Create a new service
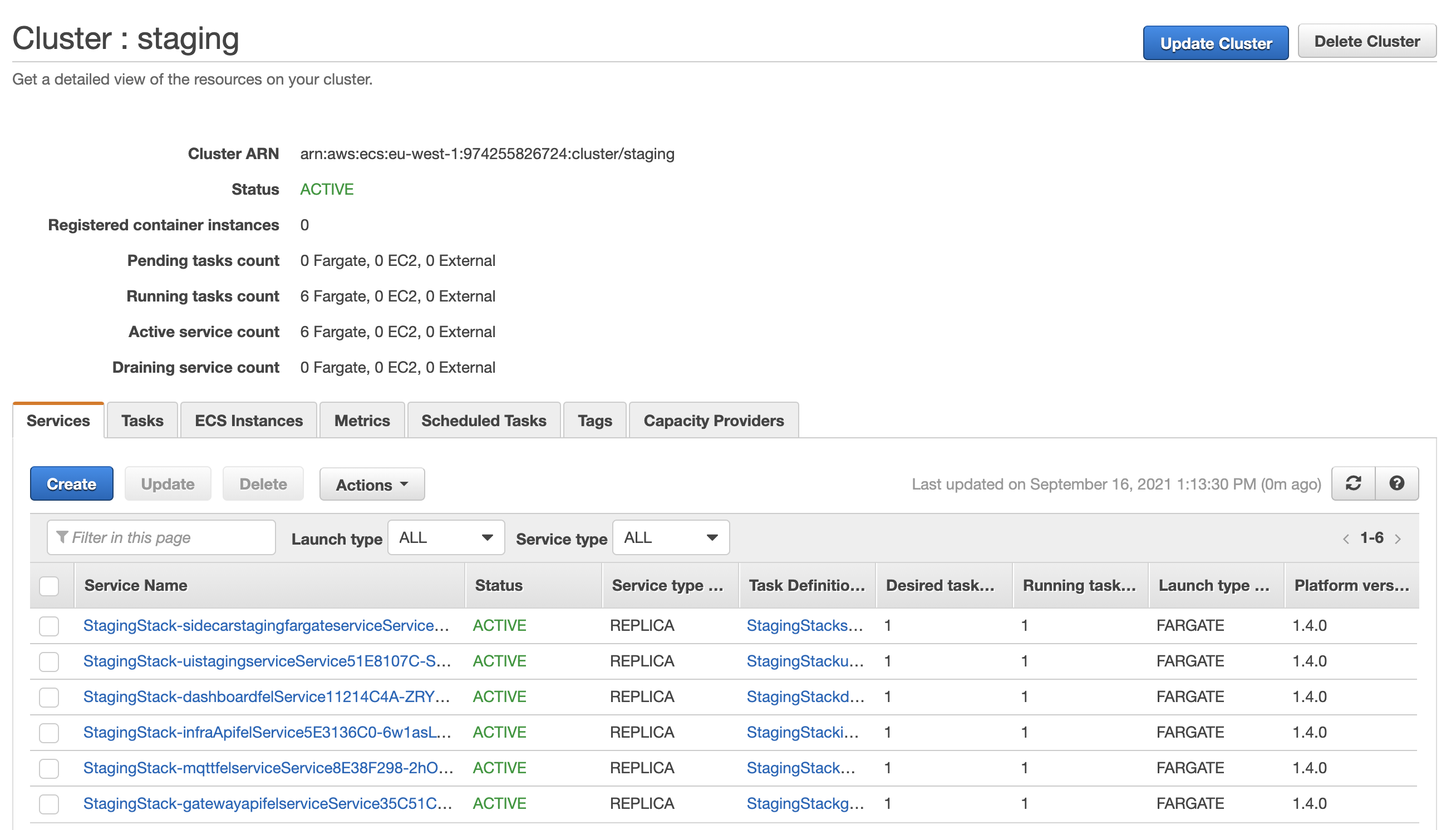Screen dimensions: 1456x830 [x=71, y=484]
